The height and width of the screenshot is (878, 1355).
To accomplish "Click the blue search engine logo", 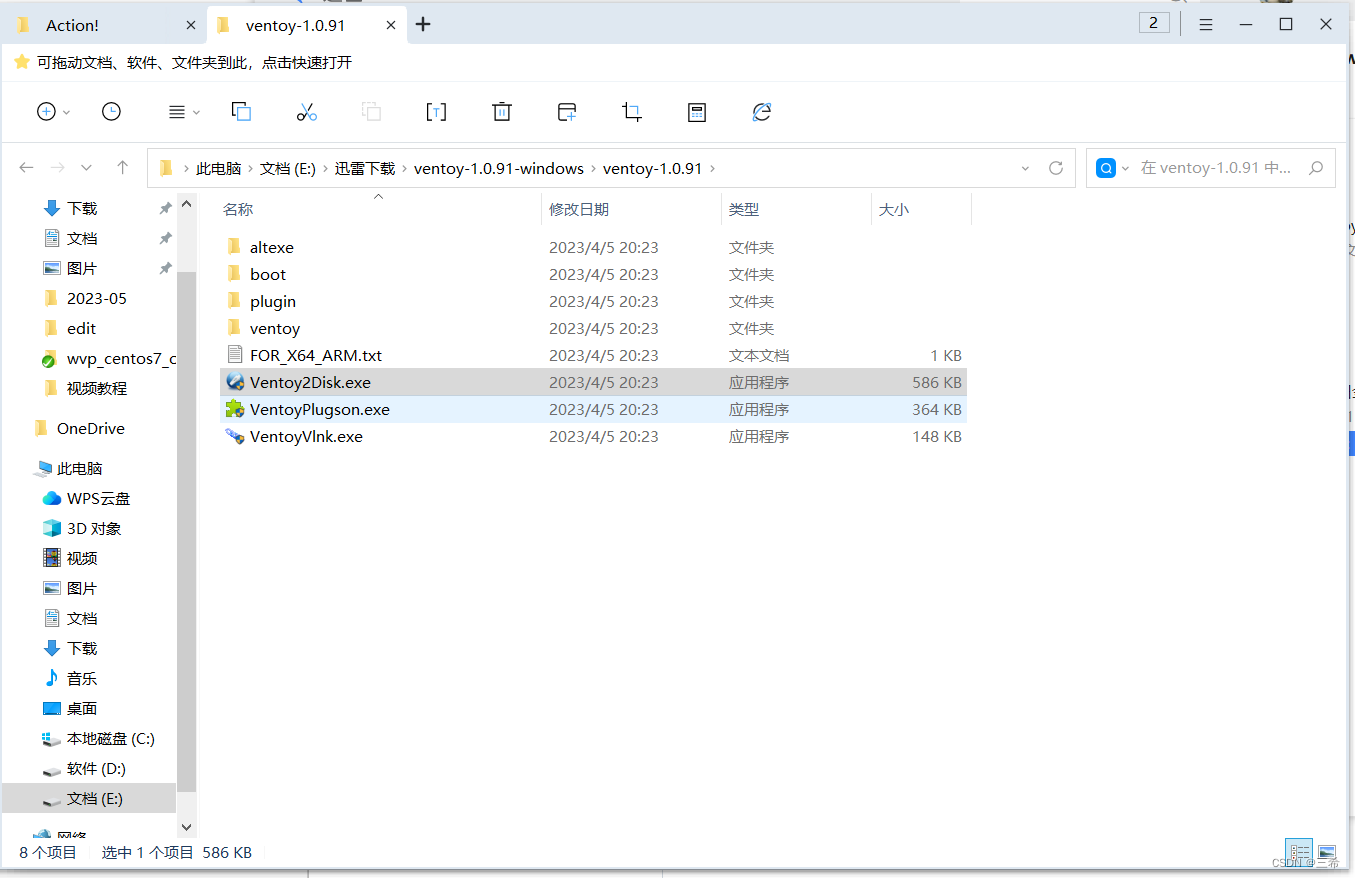I will 1105,168.
